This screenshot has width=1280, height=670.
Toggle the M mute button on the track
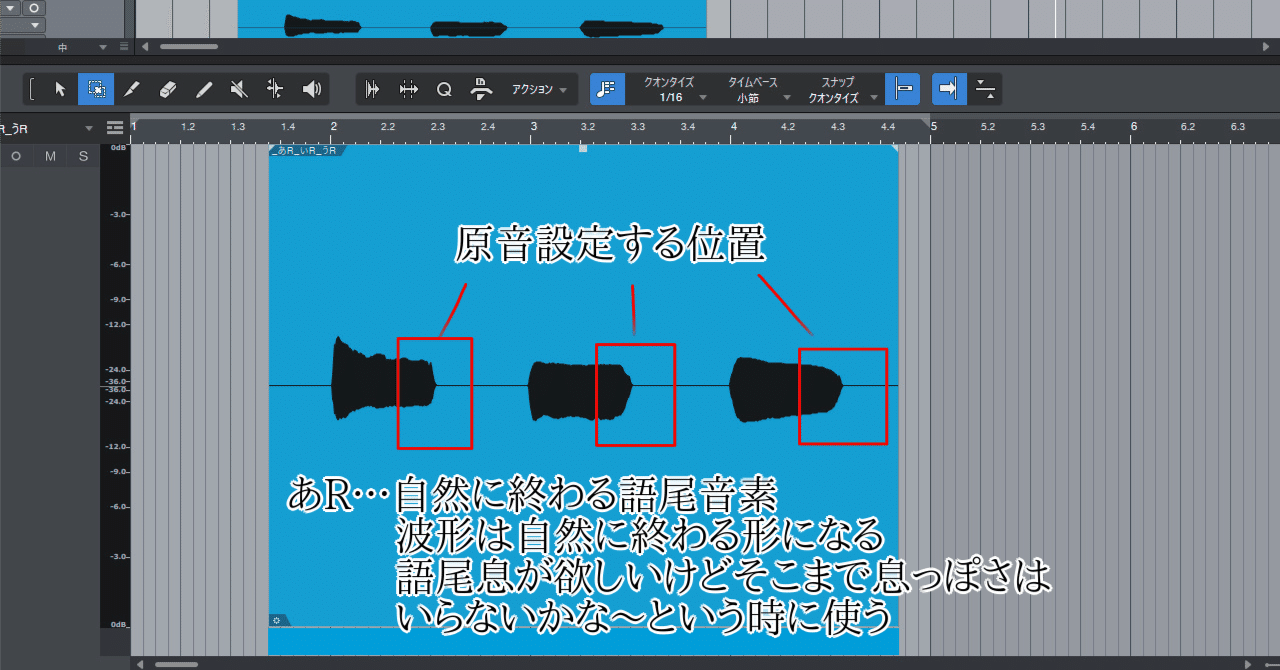tap(50, 156)
